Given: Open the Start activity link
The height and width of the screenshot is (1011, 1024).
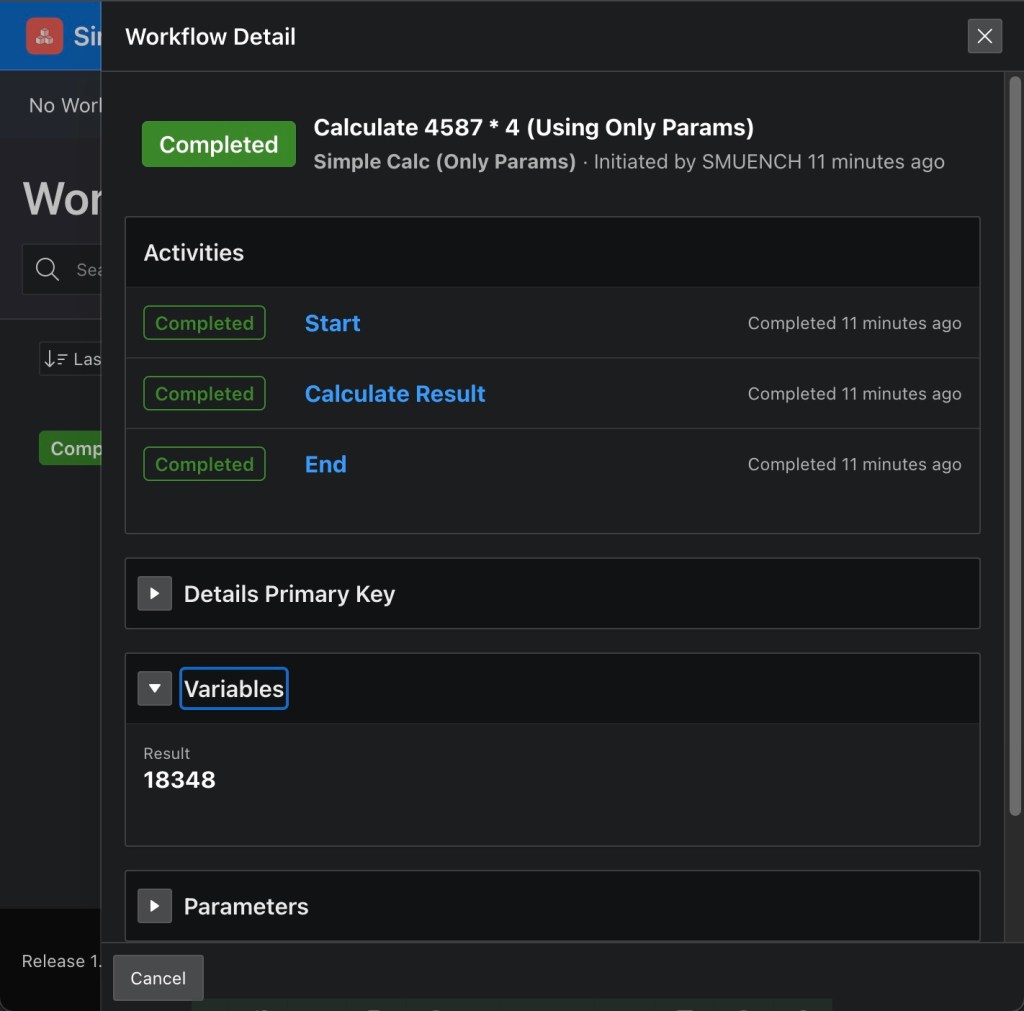Looking at the screenshot, I should click(x=331, y=323).
